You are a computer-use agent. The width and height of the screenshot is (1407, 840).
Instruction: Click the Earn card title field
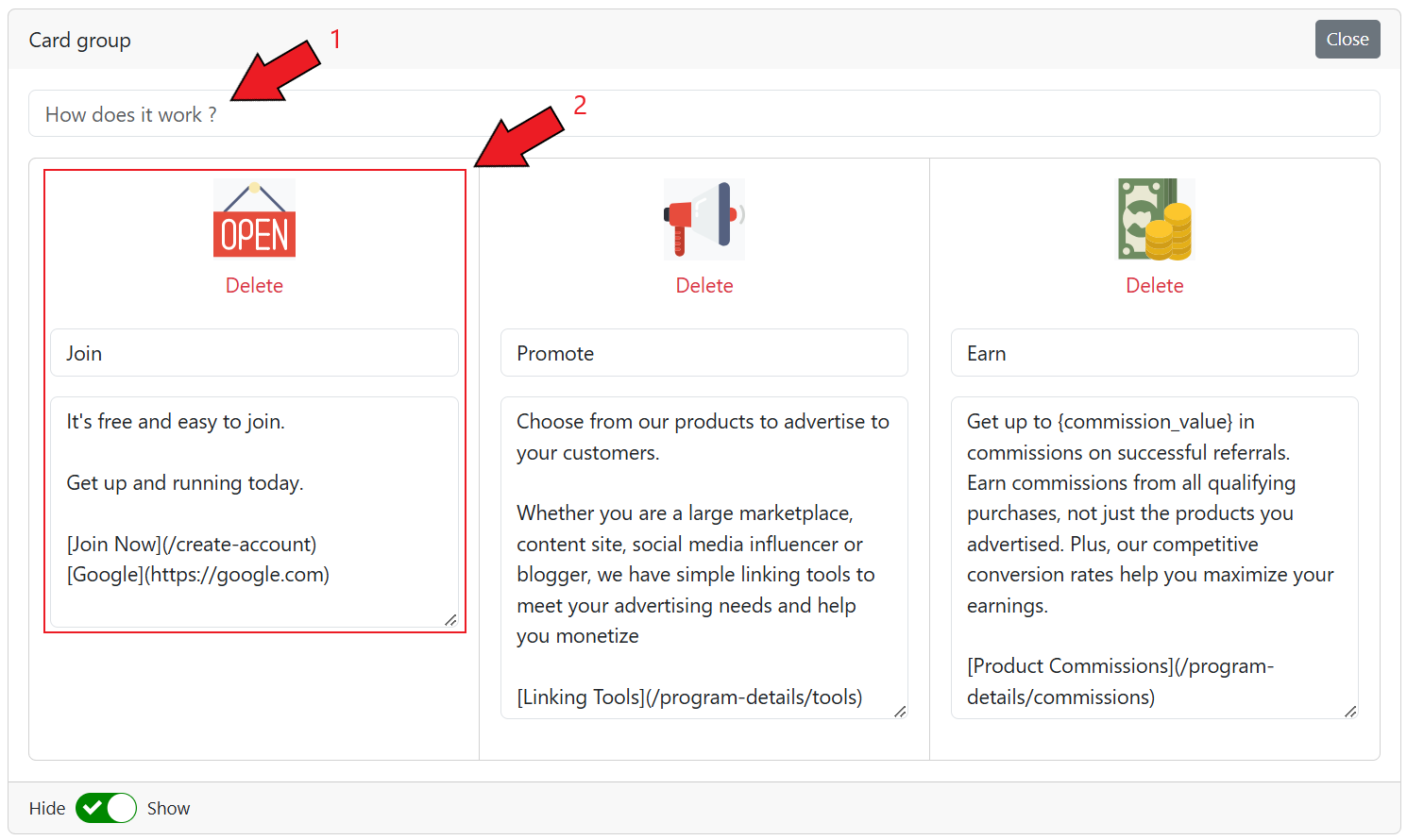1154,353
